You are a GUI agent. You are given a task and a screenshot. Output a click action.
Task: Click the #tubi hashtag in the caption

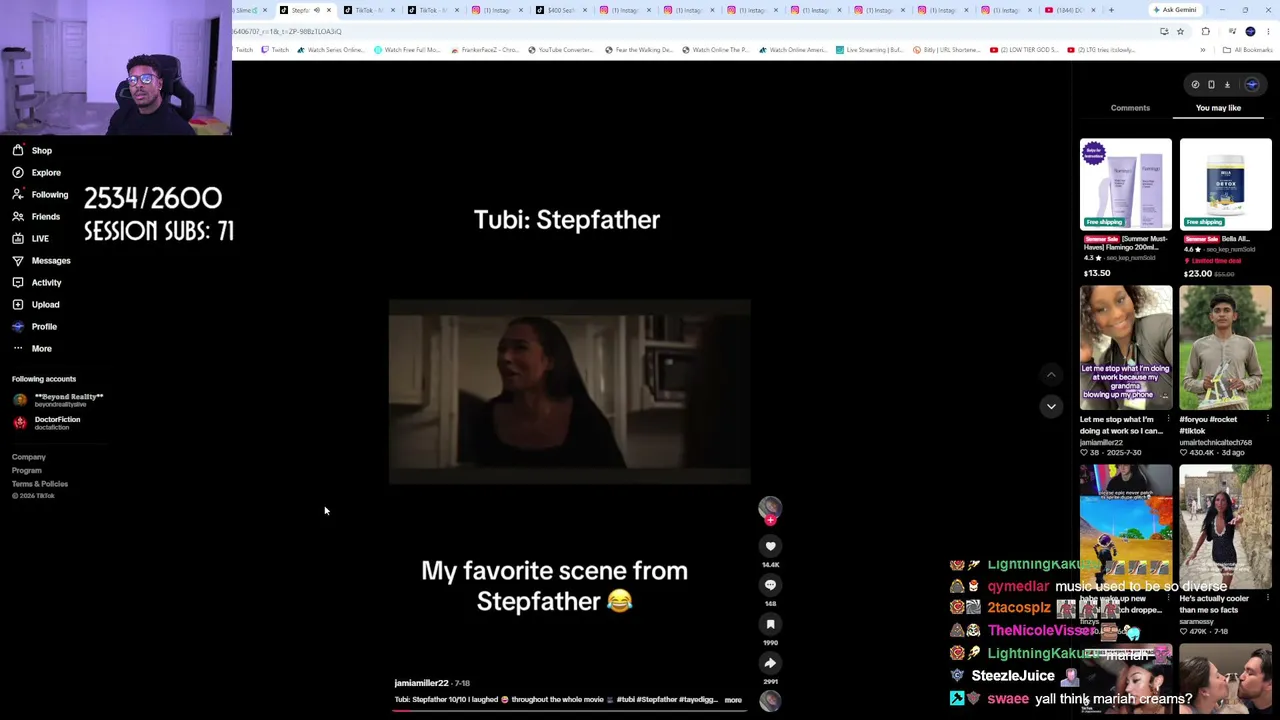626,700
